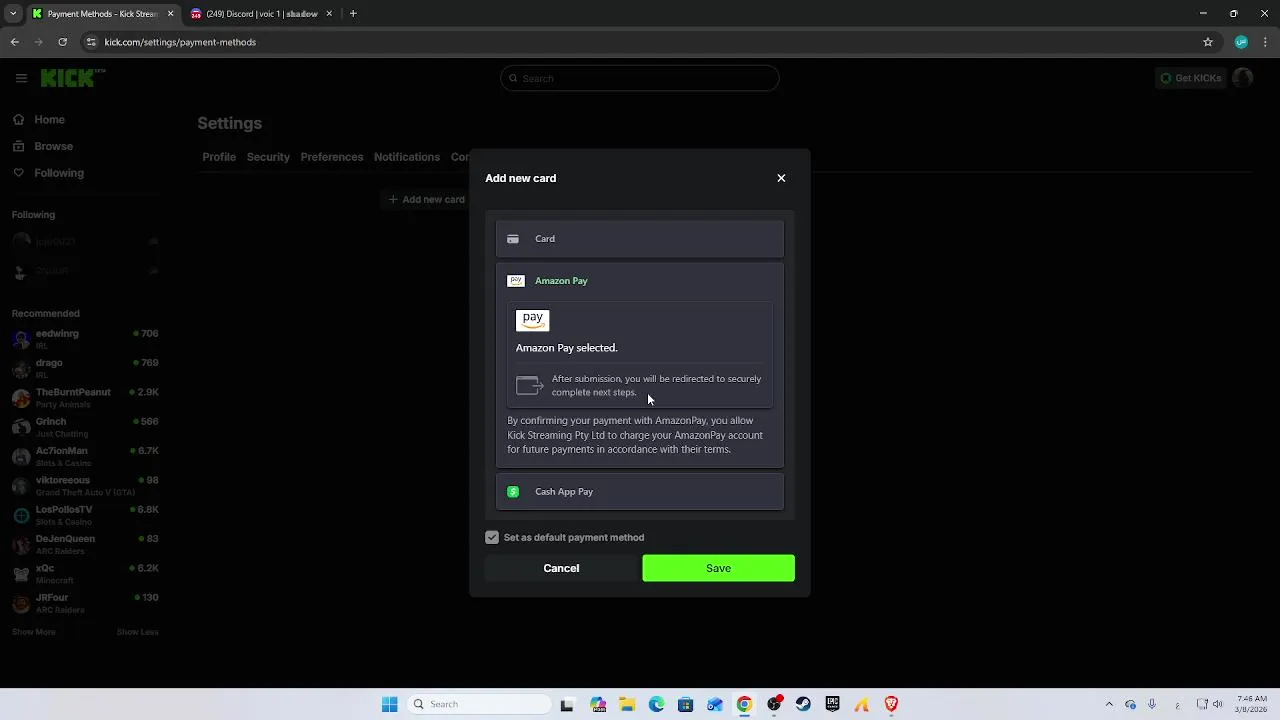The image size is (1280, 720).
Task: Switch to the Preferences settings tab
Action: coord(332,157)
